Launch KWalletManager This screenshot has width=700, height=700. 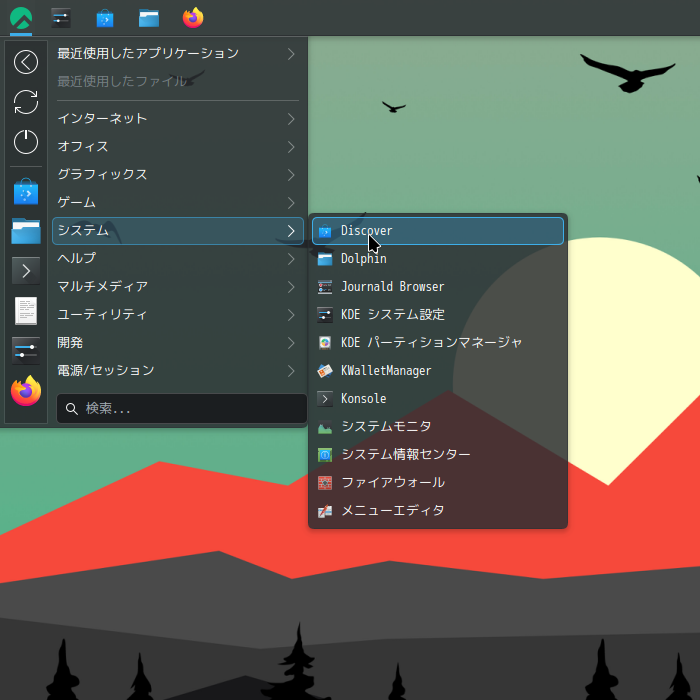(438, 371)
